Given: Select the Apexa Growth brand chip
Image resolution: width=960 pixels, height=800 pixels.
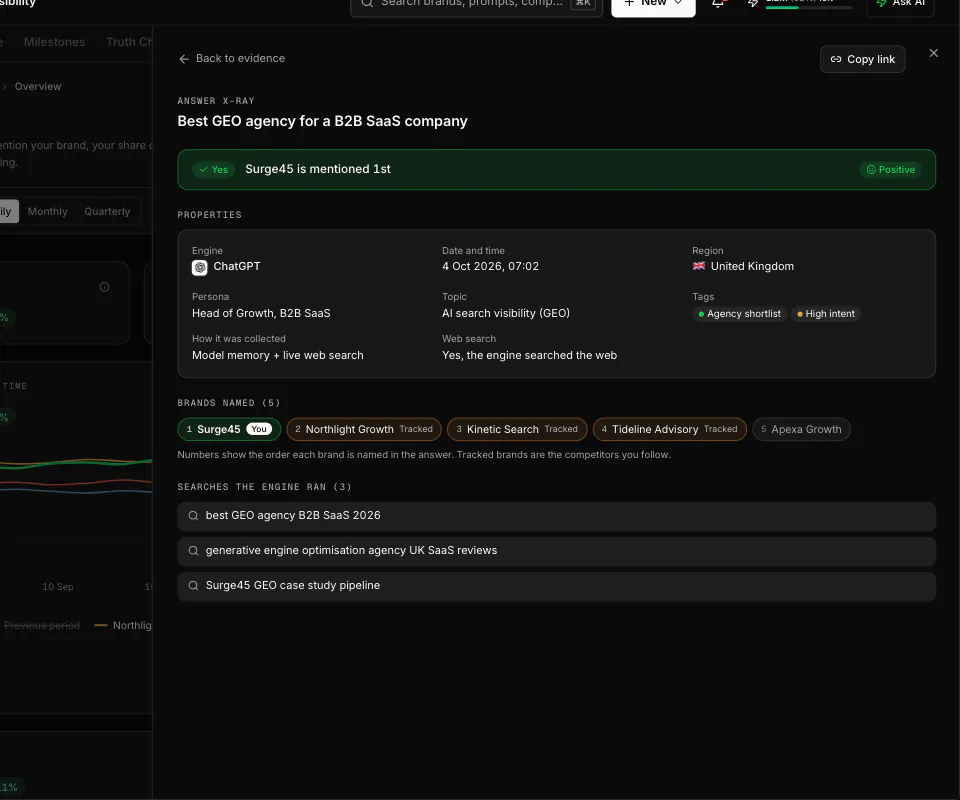Looking at the screenshot, I should (x=801, y=429).
